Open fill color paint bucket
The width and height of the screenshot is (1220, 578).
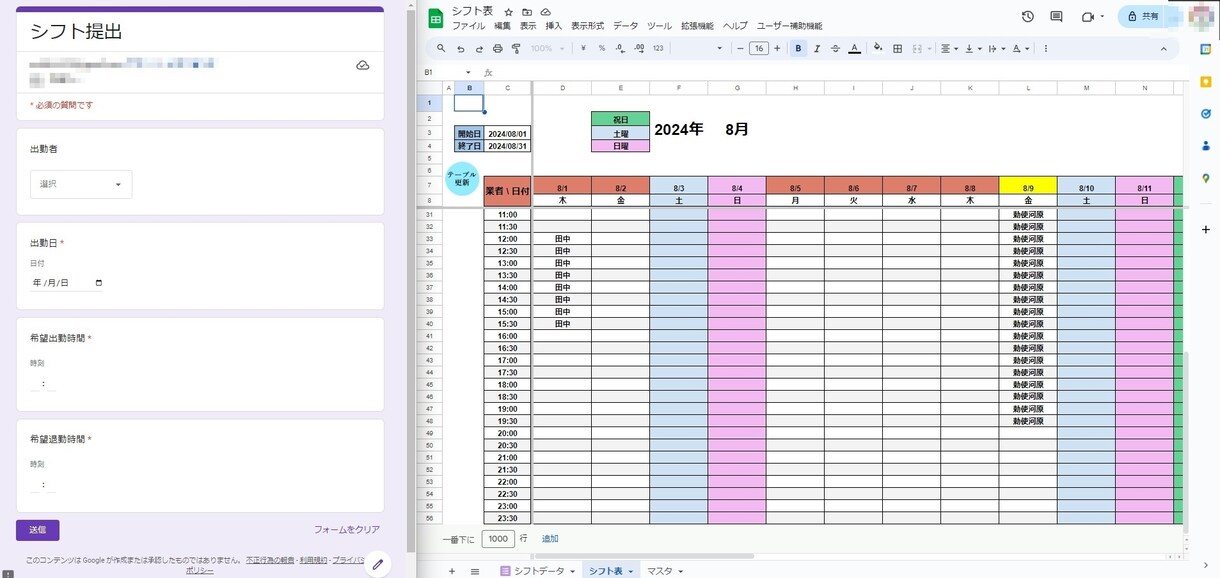[878, 48]
